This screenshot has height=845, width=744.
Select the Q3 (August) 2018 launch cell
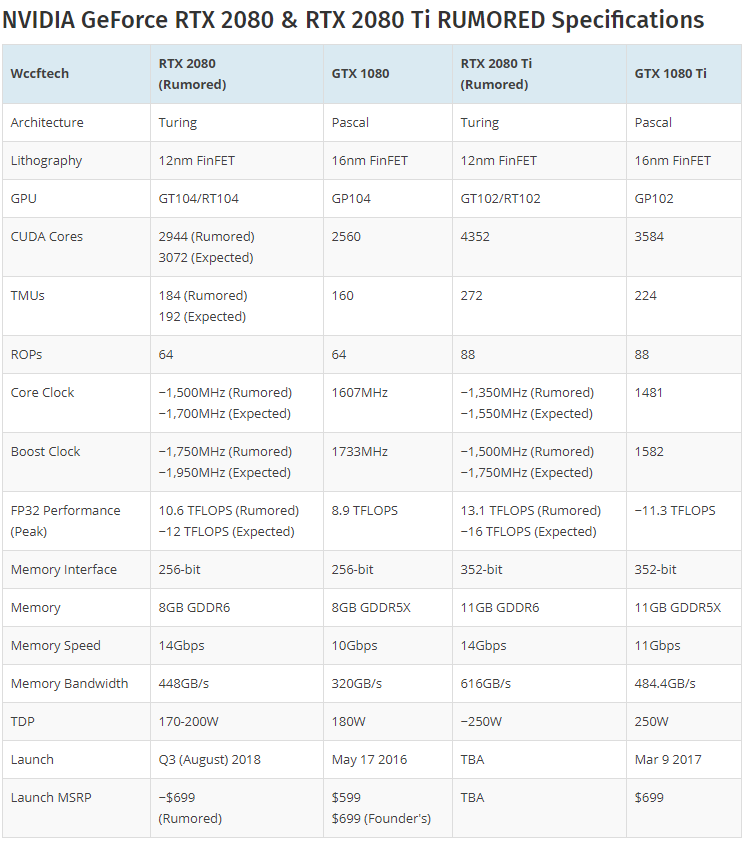(x=237, y=760)
